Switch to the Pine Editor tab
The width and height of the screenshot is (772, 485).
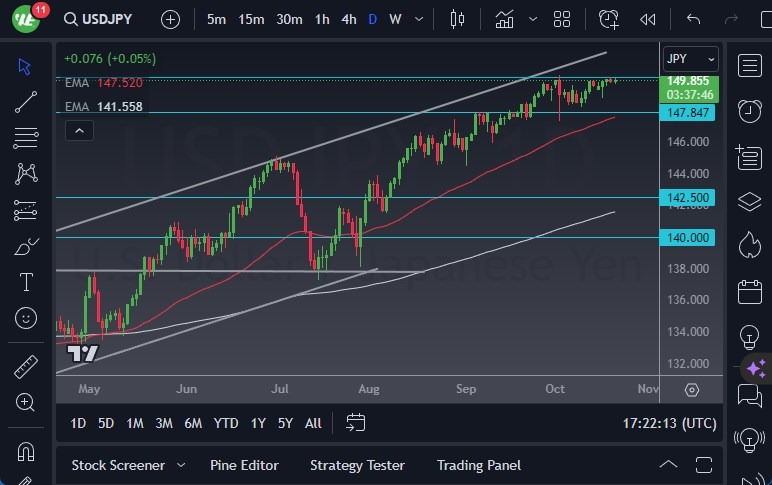pos(244,465)
